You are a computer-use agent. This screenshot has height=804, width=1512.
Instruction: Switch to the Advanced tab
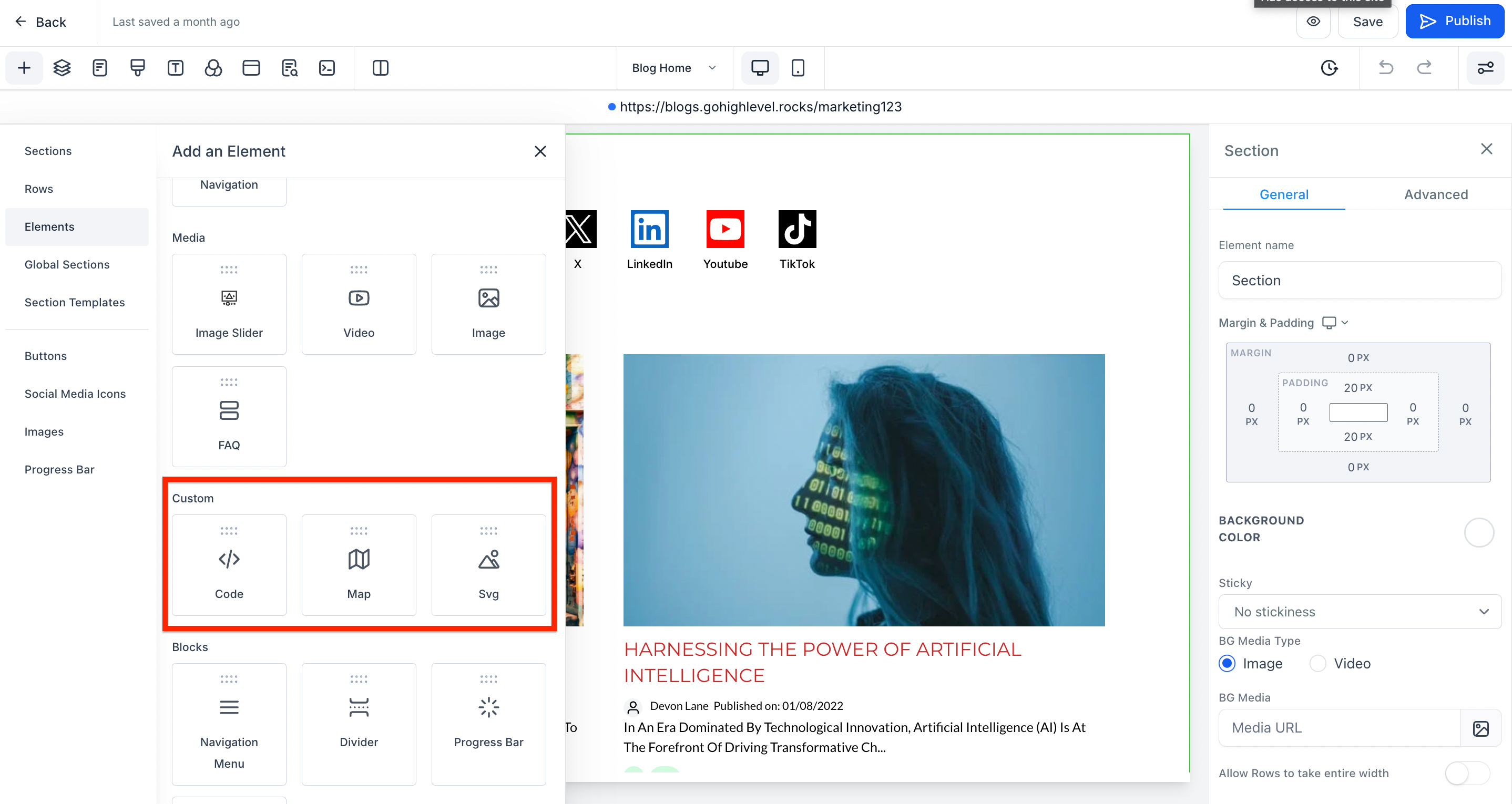pyautogui.click(x=1436, y=194)
